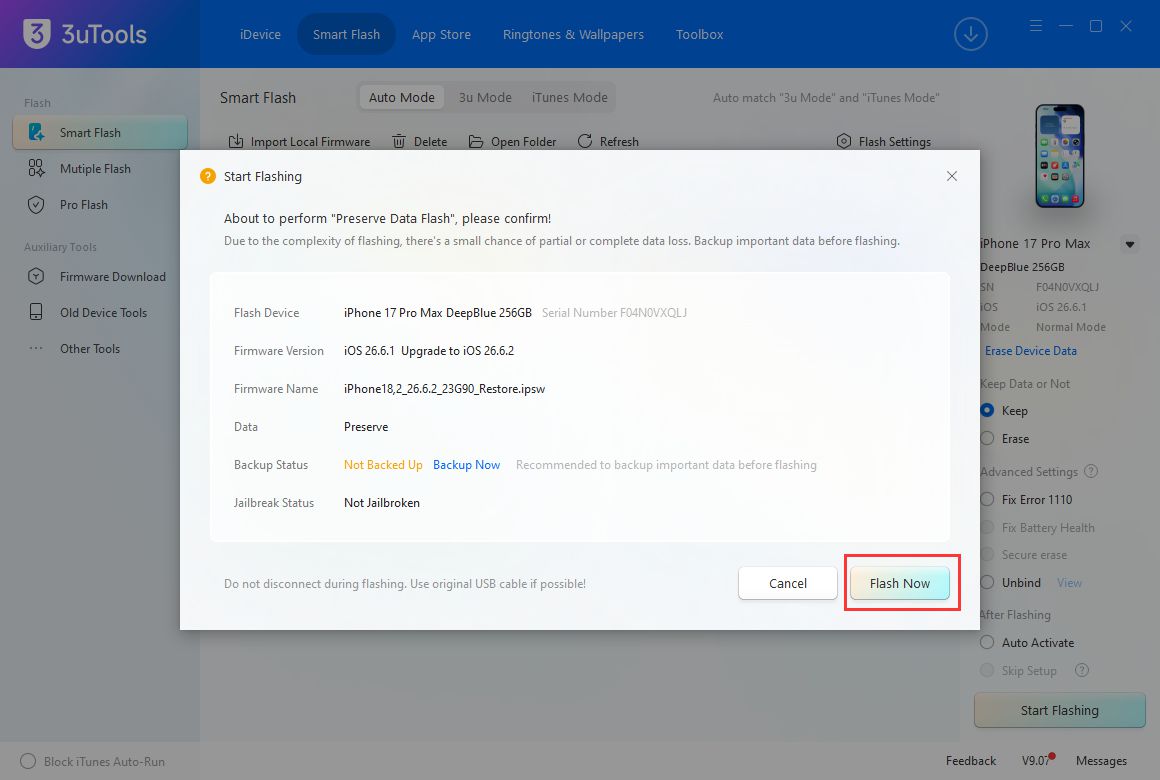Enable the Unbind option
The width and height of the screenshot is (1160, 780).
987,582
